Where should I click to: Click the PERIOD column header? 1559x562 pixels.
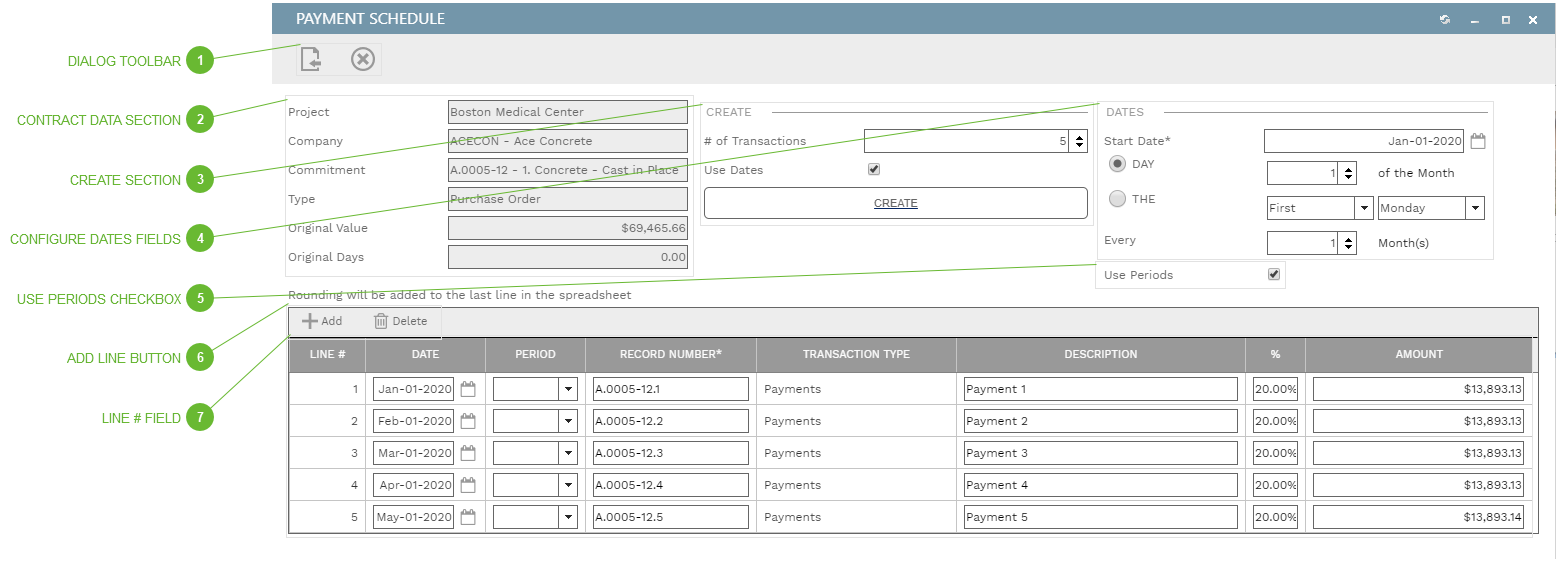click(x=535, y=354)
